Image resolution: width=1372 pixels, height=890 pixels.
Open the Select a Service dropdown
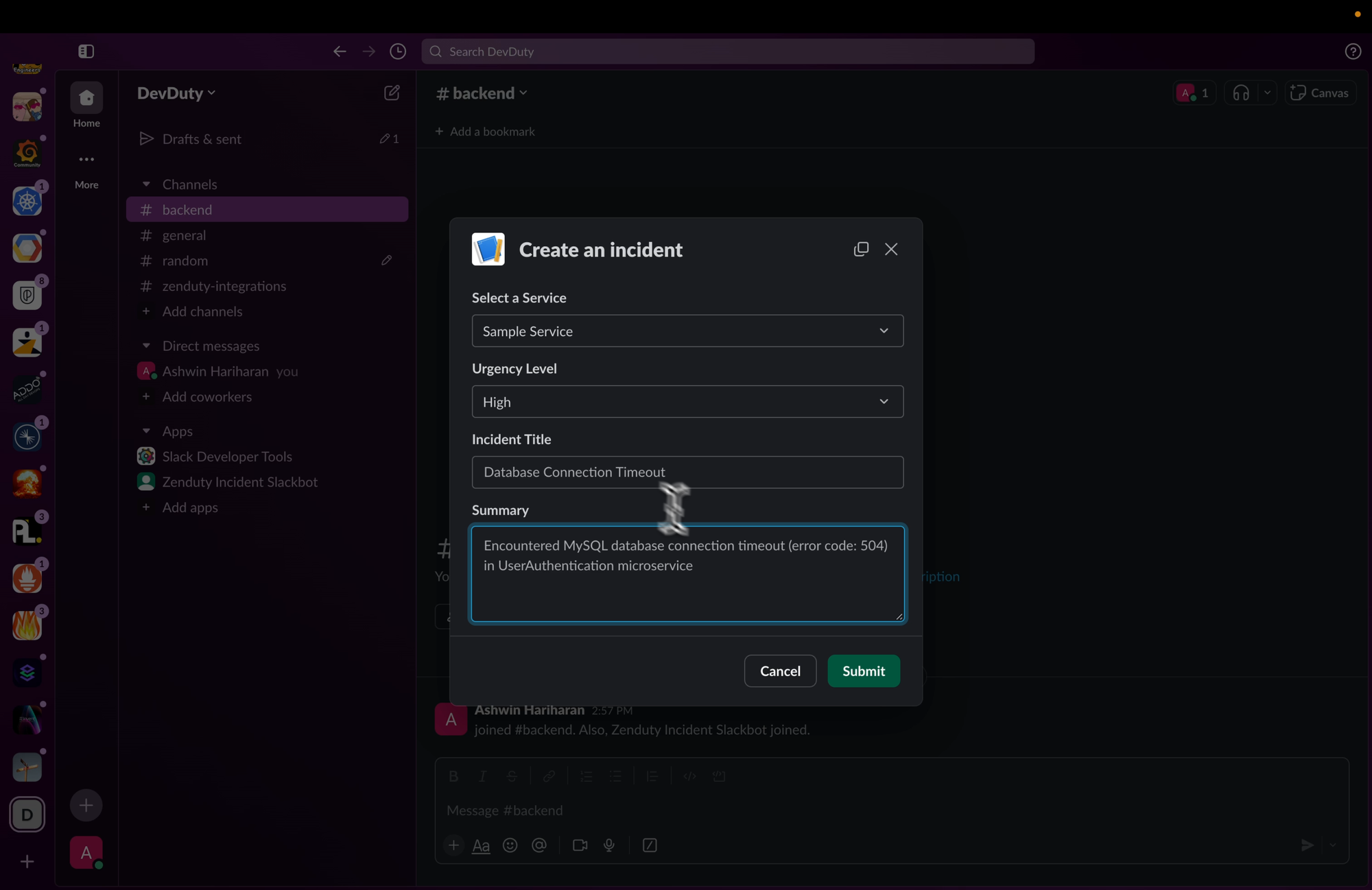tap(687, 331)
